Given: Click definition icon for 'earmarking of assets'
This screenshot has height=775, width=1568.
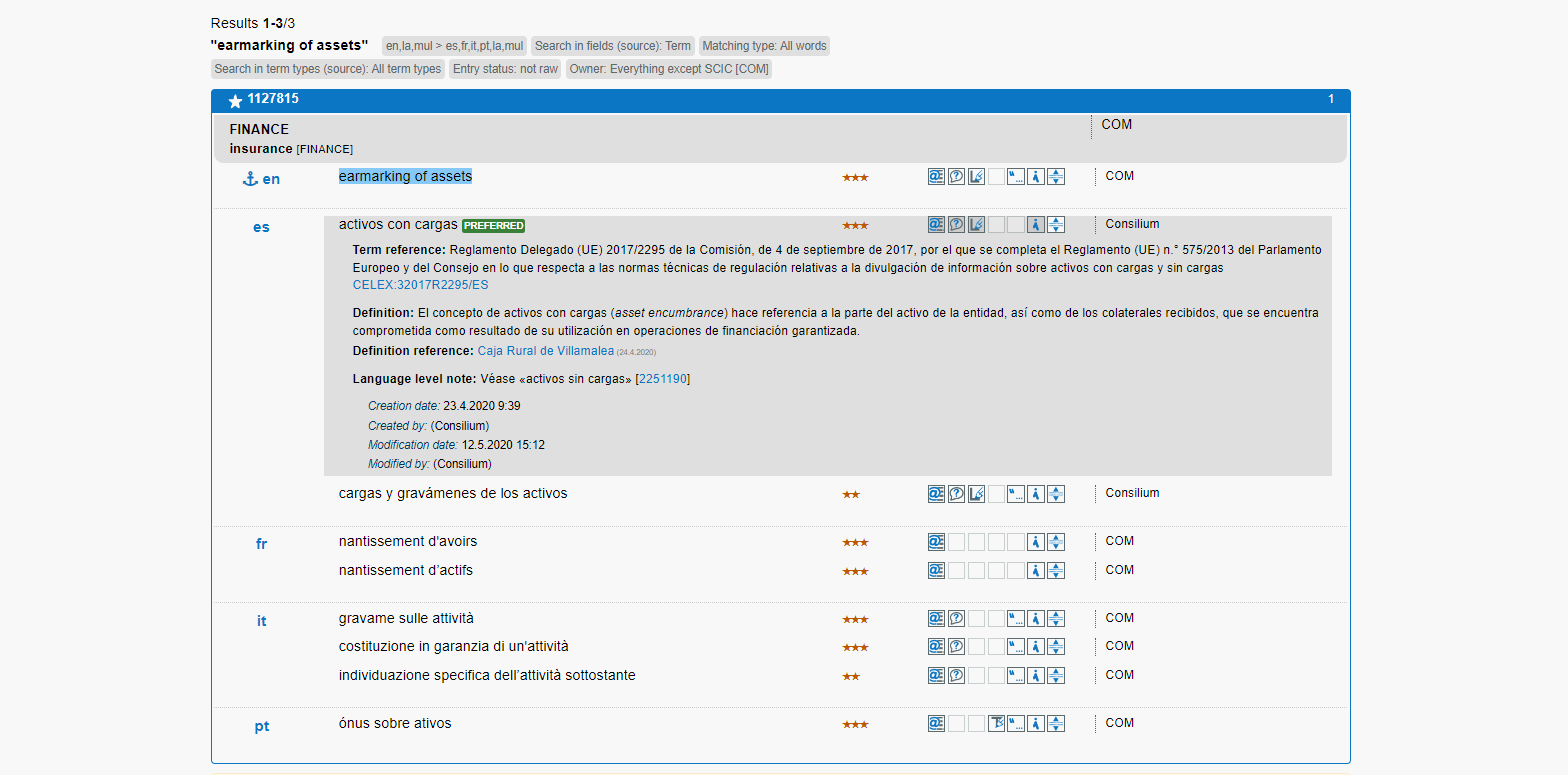Looking at the screenshot, I should click(956, 177).
